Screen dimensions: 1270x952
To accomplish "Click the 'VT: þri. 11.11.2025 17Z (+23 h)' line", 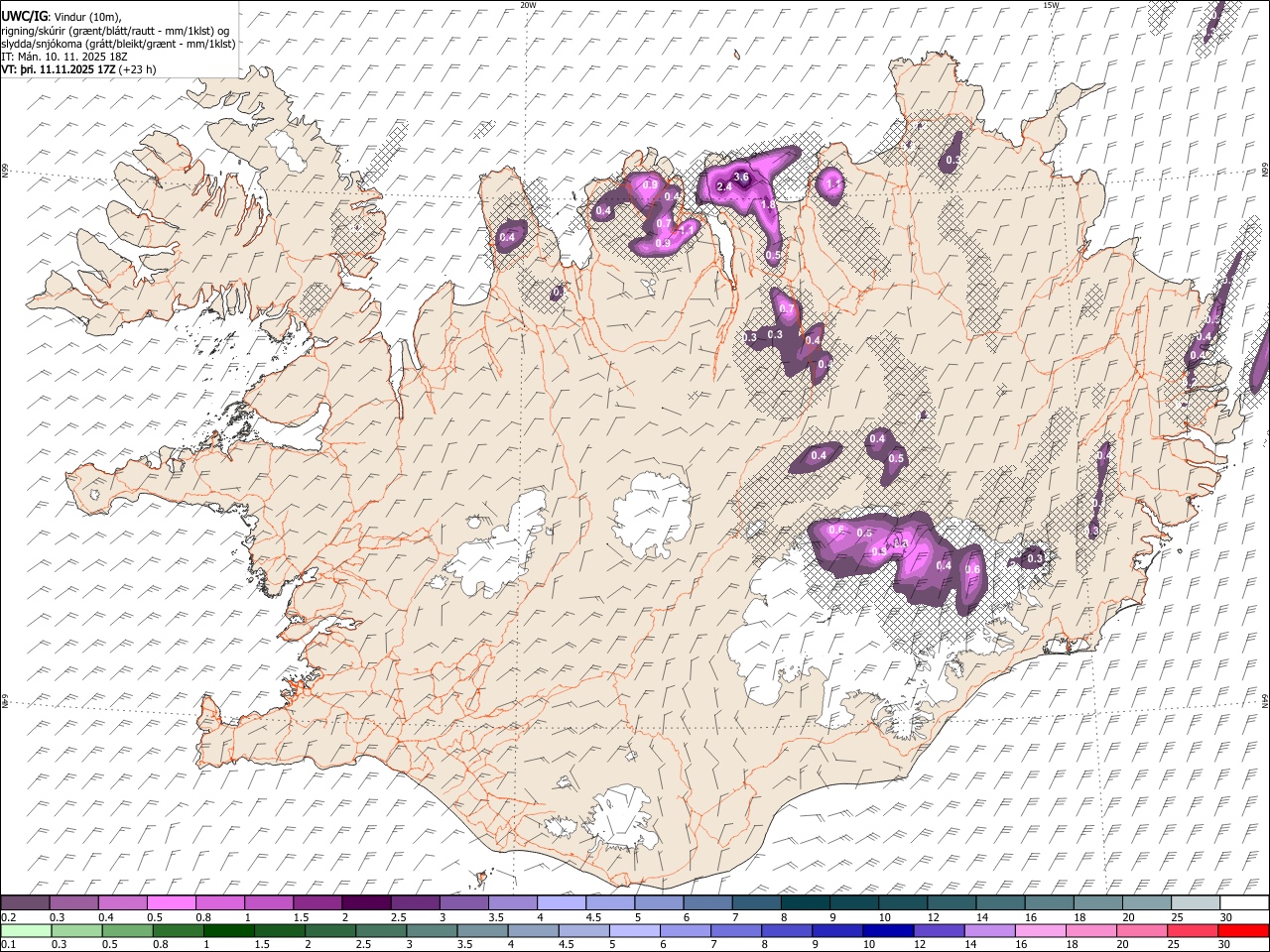I will pos(78,69).
